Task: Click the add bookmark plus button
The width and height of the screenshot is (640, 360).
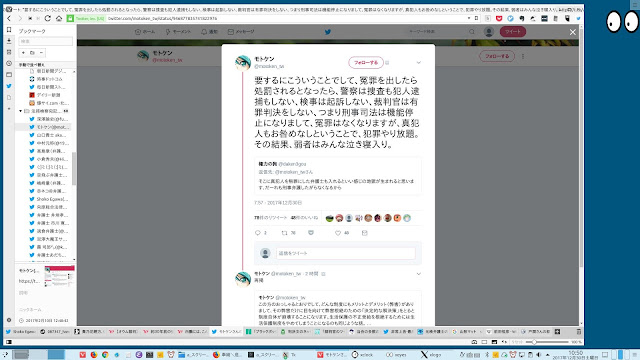Action: [23, 53]
